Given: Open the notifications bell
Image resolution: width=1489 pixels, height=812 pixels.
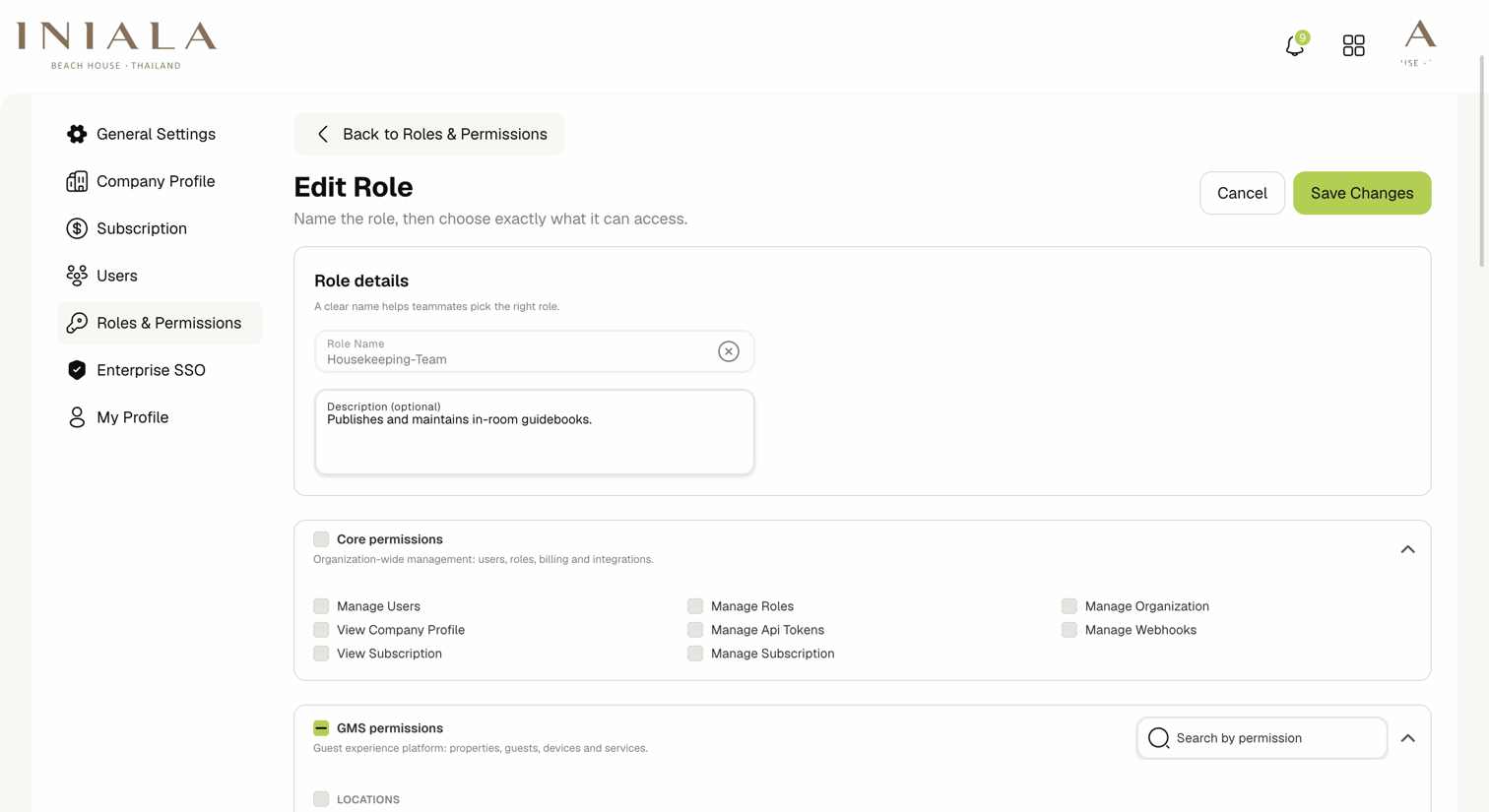Looking at the screenshot, I should 1295,45.
